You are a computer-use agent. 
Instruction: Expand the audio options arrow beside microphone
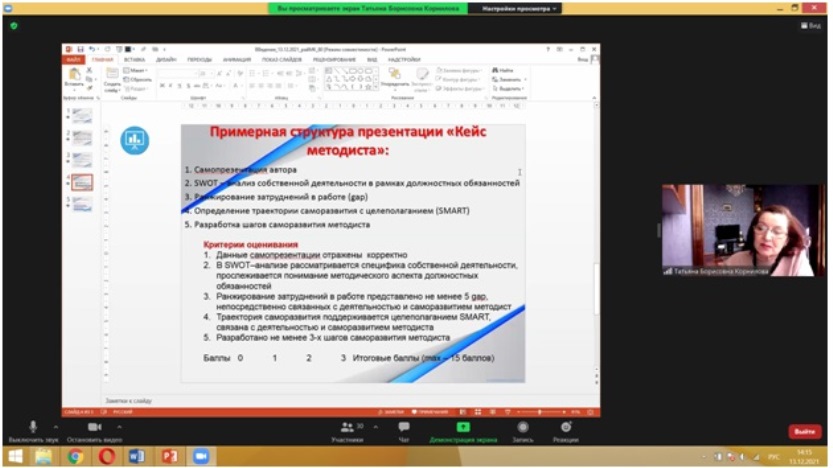coord(58,424)
